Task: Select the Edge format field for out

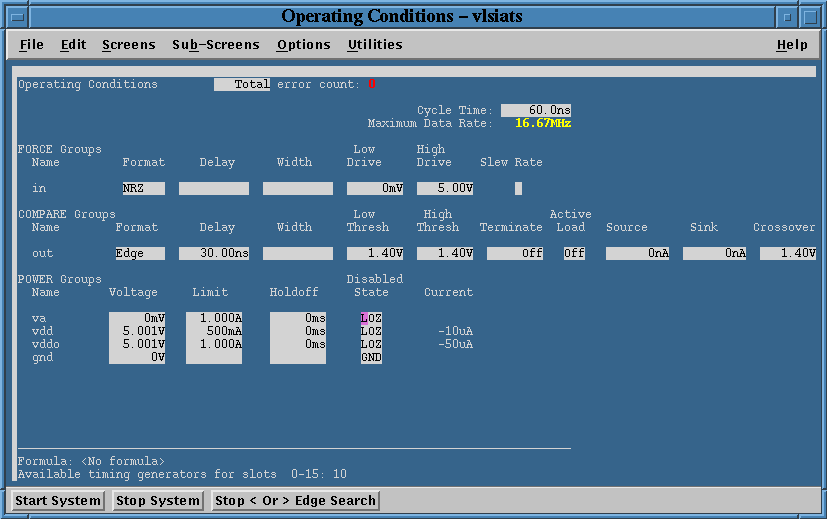Action: tap(140, 253)
